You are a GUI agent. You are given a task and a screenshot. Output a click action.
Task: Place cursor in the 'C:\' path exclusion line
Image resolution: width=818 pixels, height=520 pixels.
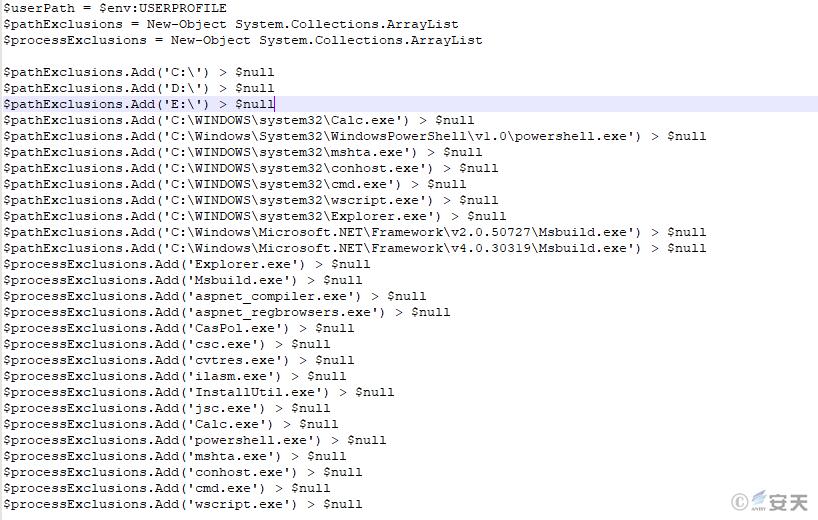tap(138, 72)
